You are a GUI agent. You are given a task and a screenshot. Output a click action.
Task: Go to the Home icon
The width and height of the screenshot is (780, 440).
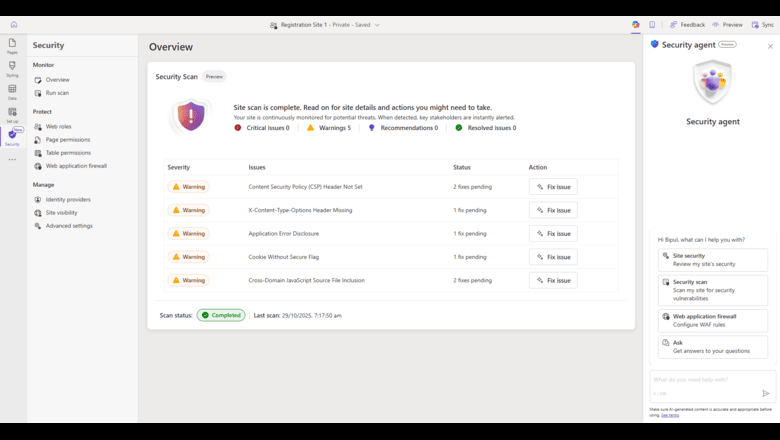(x=14, y=24)
